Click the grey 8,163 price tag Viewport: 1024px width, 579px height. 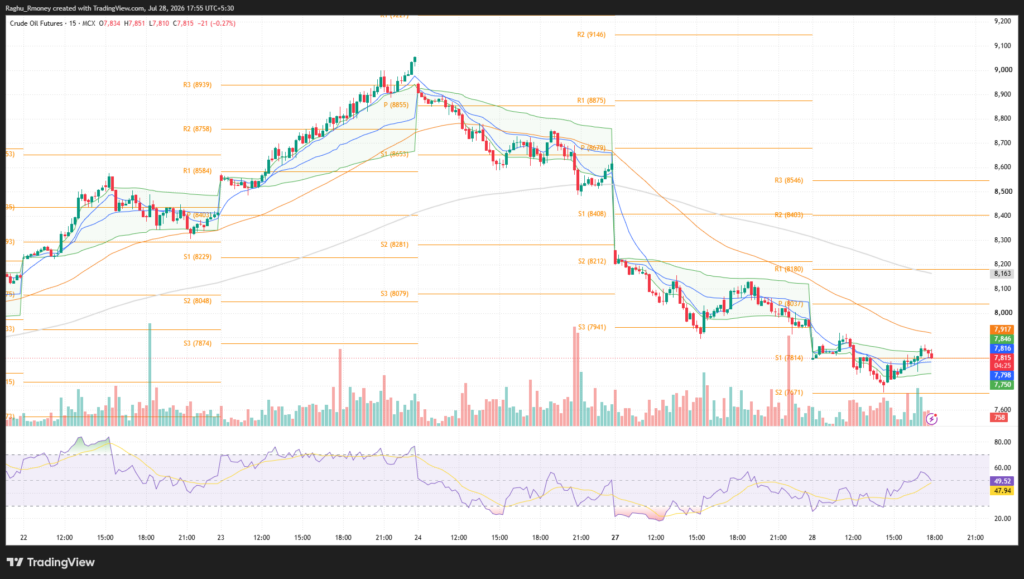[1002, 274]
